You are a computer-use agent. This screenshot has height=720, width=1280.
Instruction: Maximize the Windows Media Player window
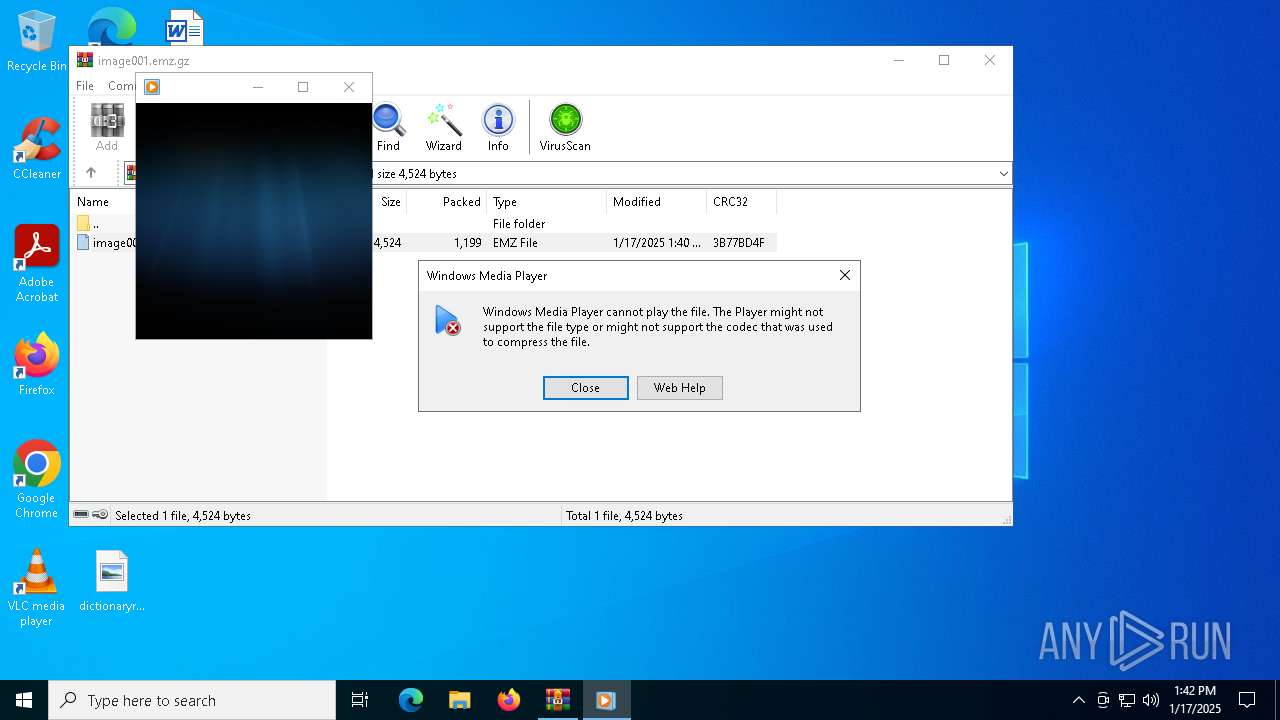(x=303, y=87)
